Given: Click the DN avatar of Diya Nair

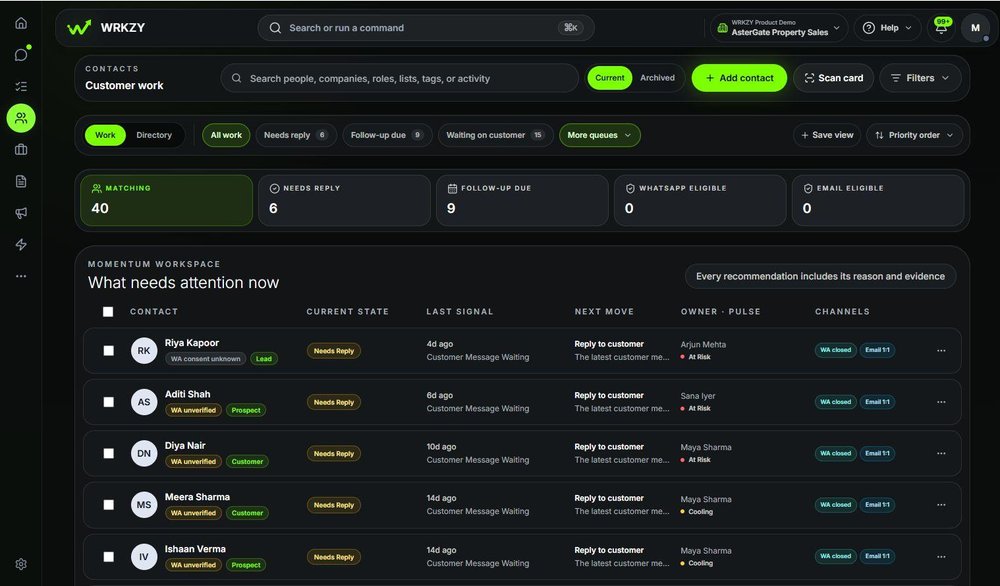Looking at the screenshot, I should (144, 453).
